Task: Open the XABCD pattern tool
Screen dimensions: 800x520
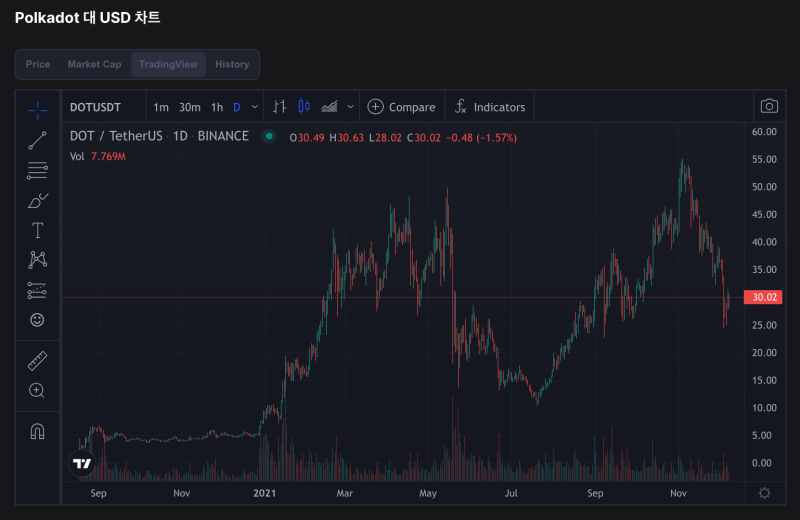Action: (38, 260)
